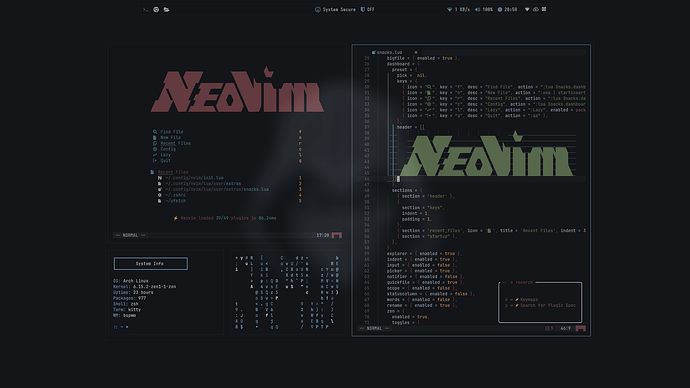Select Find File on the Neovim dashboard
This screenshot has height=388, width=690.
[x=172, y=132]
